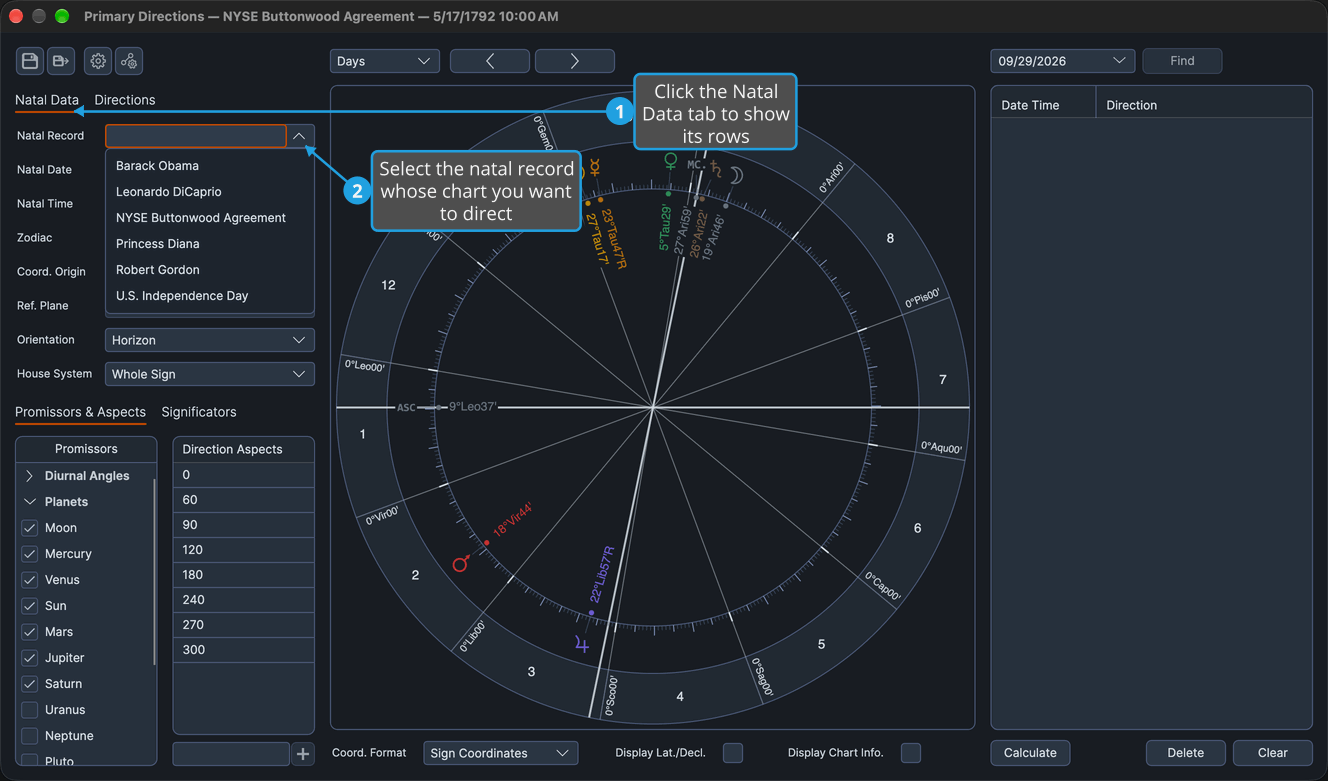The image size is (1328, 781).
Task: Uncheck the Moon promissor checkbox
Action: point(30,528)
